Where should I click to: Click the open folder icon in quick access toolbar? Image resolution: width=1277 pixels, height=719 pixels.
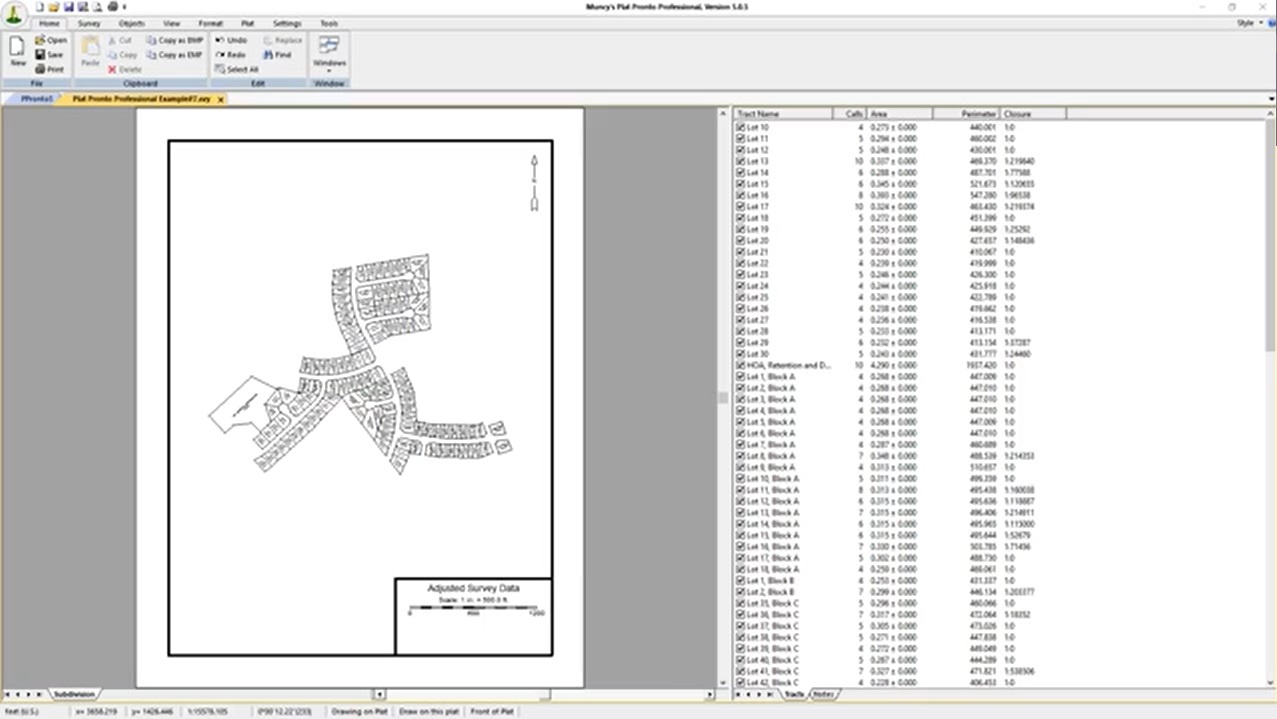click(x=54, y=6)
